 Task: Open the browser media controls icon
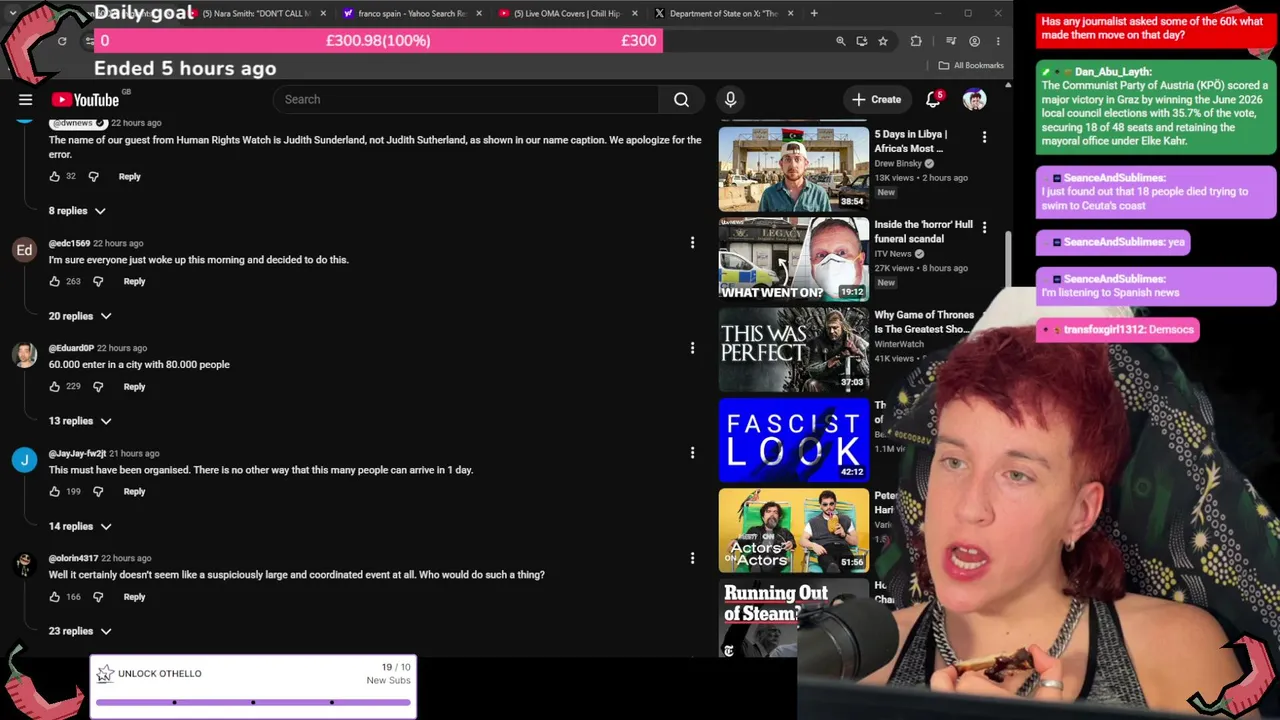951,41
